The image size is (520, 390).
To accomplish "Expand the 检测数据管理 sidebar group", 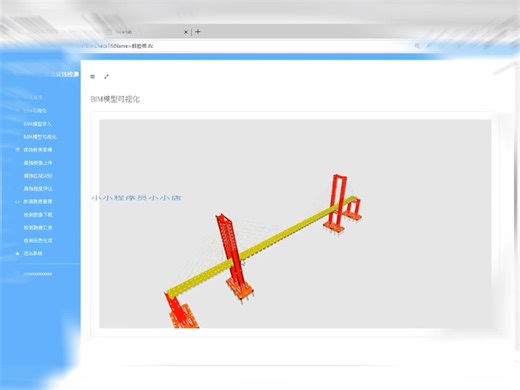I will (38, 202).
